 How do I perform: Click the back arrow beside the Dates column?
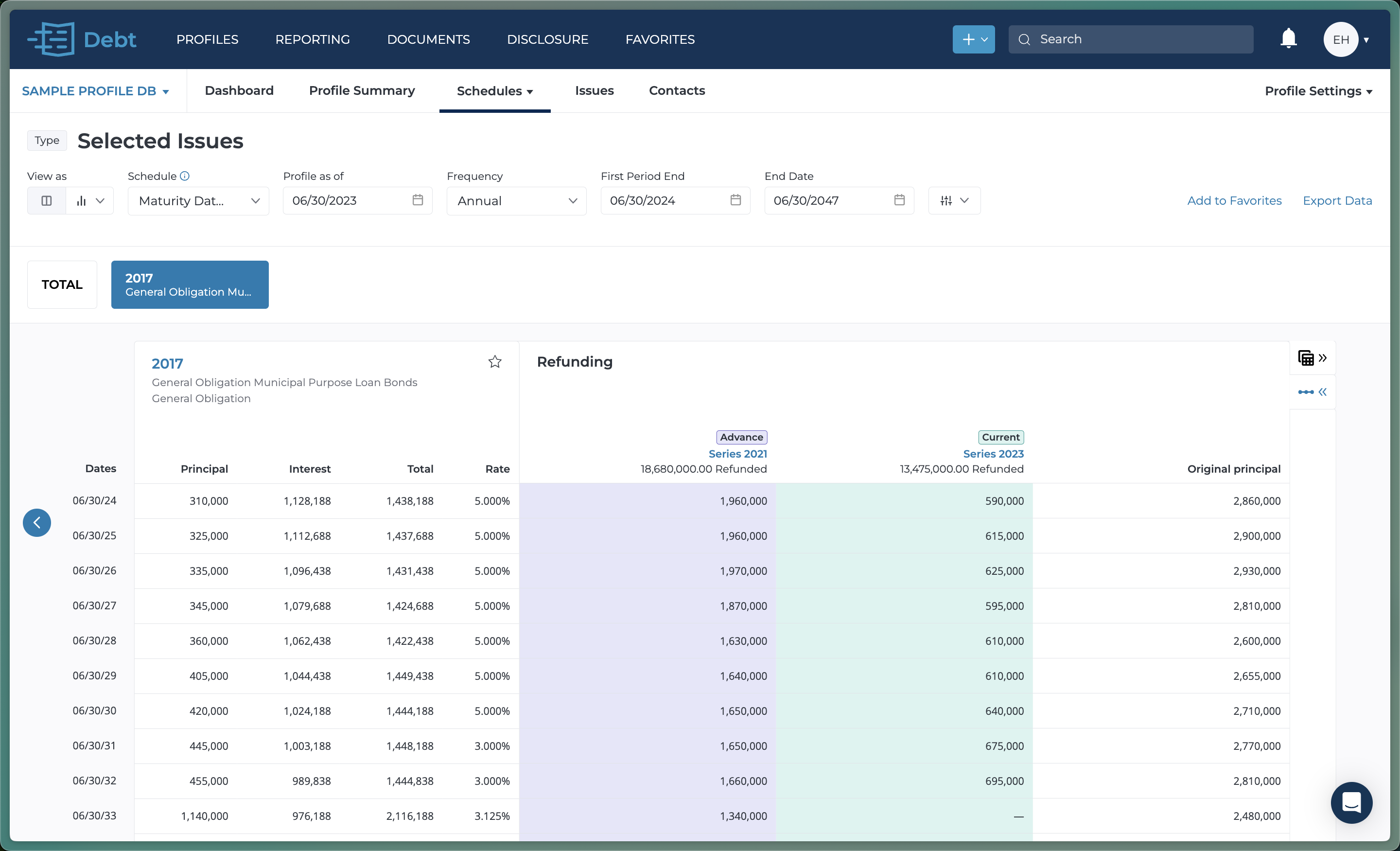(37, 522)
